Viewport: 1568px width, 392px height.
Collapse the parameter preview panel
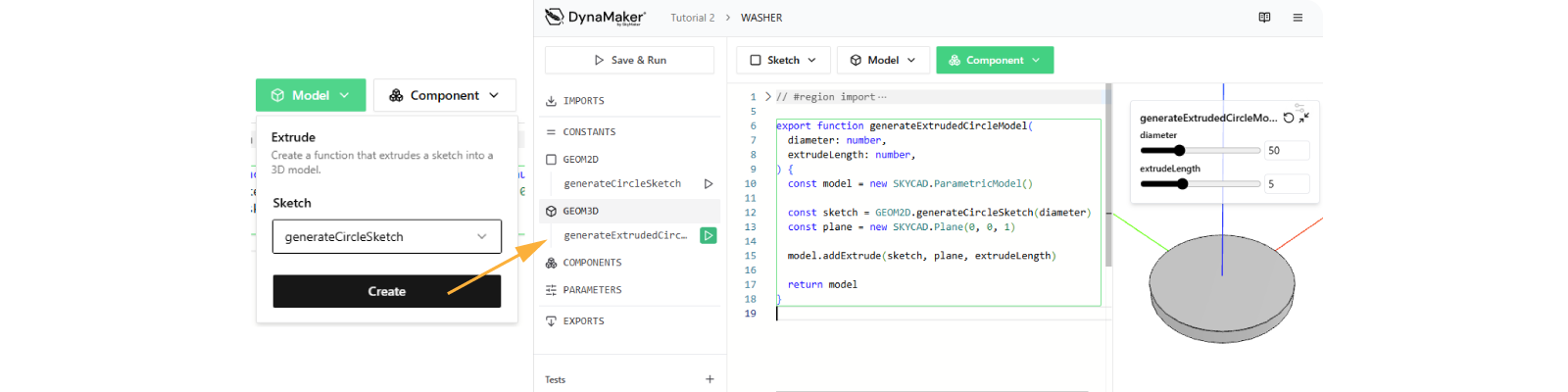tap(1303, 118)
